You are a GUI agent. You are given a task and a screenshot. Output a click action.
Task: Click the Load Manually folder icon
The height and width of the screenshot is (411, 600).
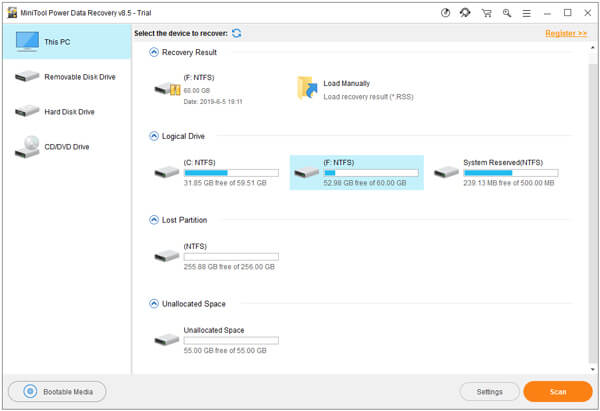[307, 88]
